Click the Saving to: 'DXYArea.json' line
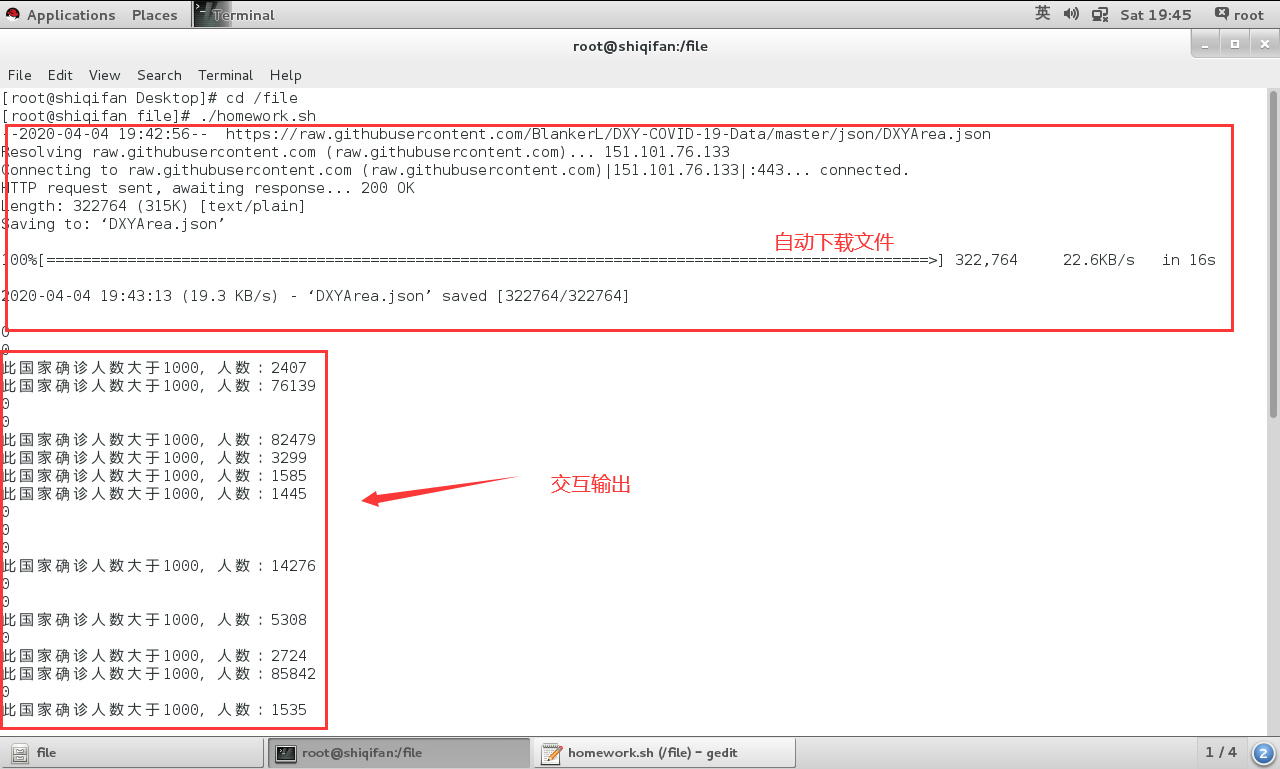1280x769 pixels. click(114, 224)
